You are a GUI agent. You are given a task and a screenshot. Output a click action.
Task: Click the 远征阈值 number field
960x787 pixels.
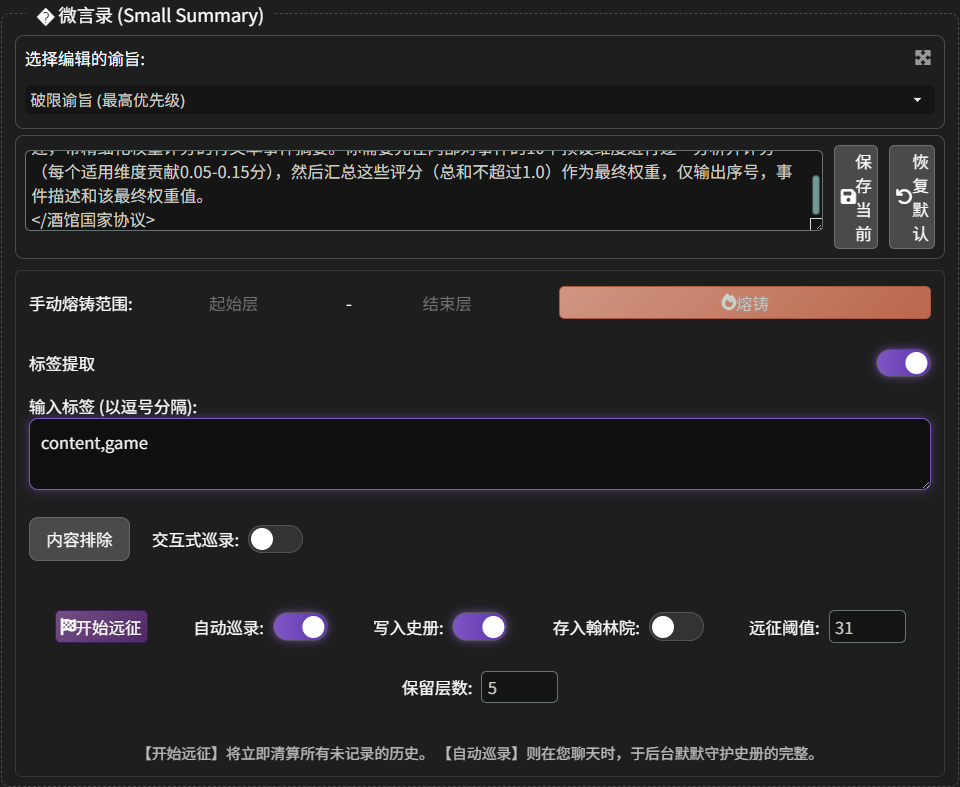point(866,627)
